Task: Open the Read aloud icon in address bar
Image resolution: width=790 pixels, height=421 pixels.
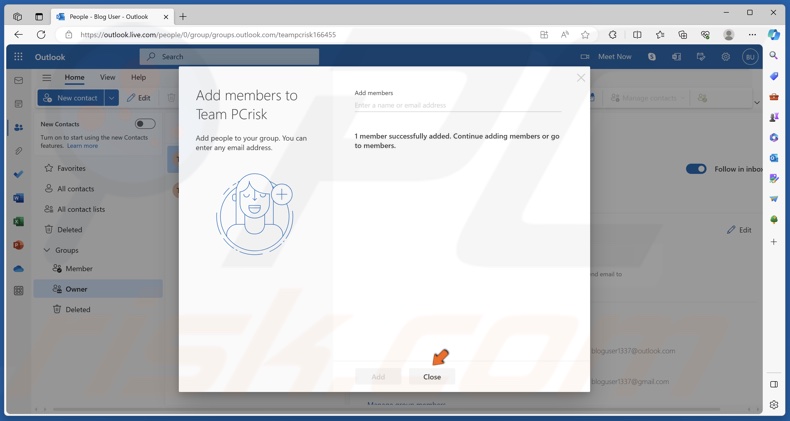Action: tap(564, 35)
